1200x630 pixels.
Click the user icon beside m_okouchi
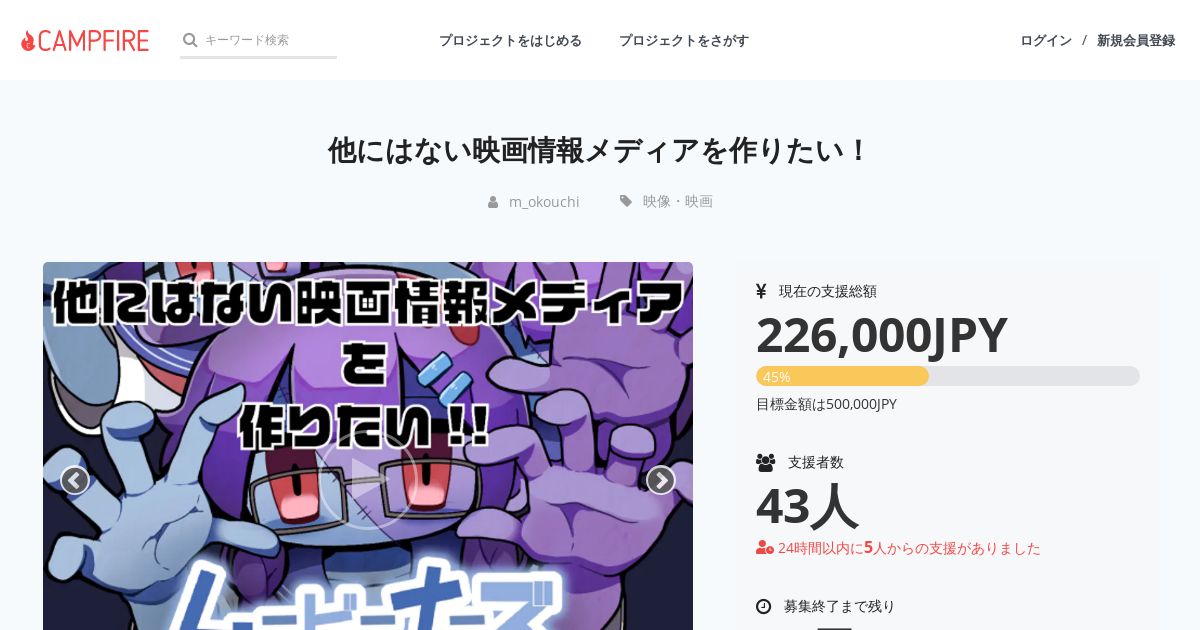(493, 202)
